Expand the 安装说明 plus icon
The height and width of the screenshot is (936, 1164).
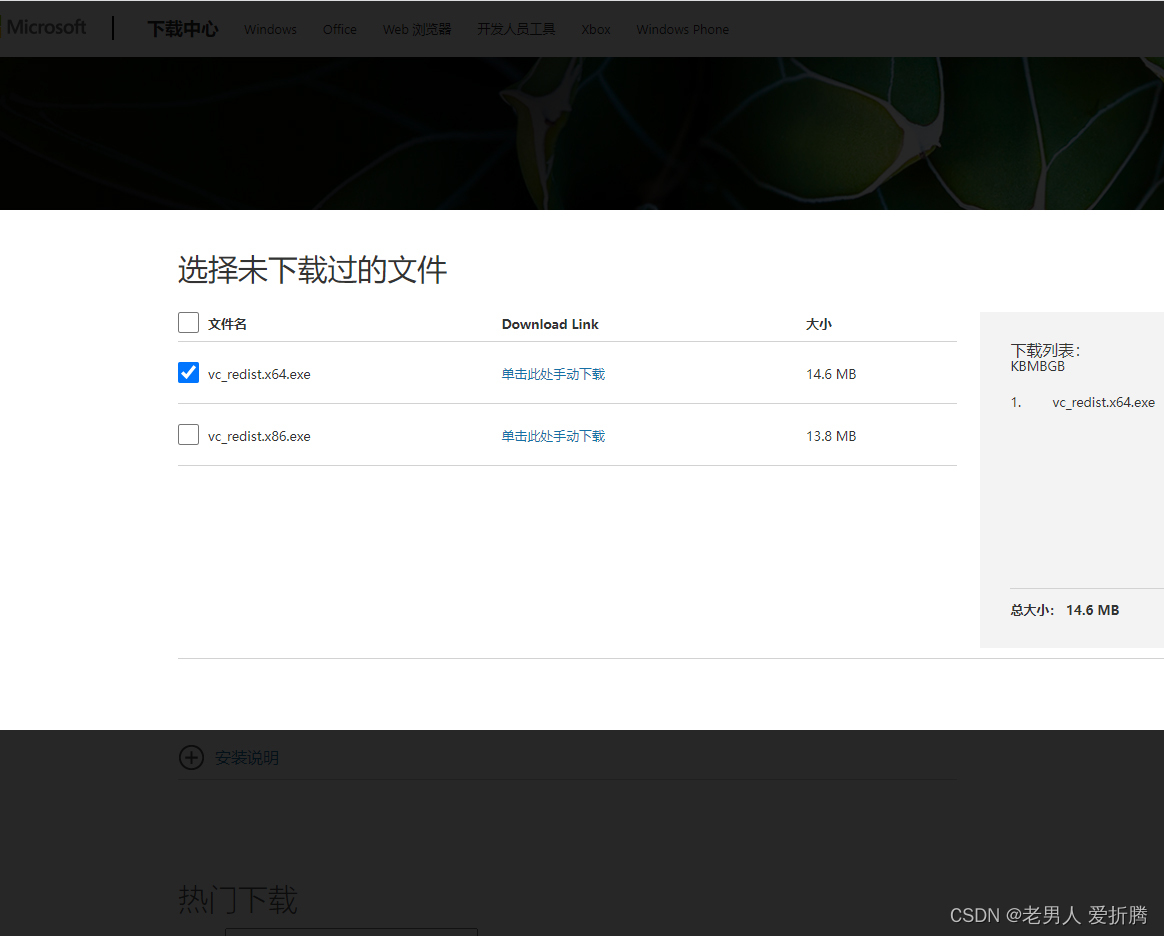[191, 757]
